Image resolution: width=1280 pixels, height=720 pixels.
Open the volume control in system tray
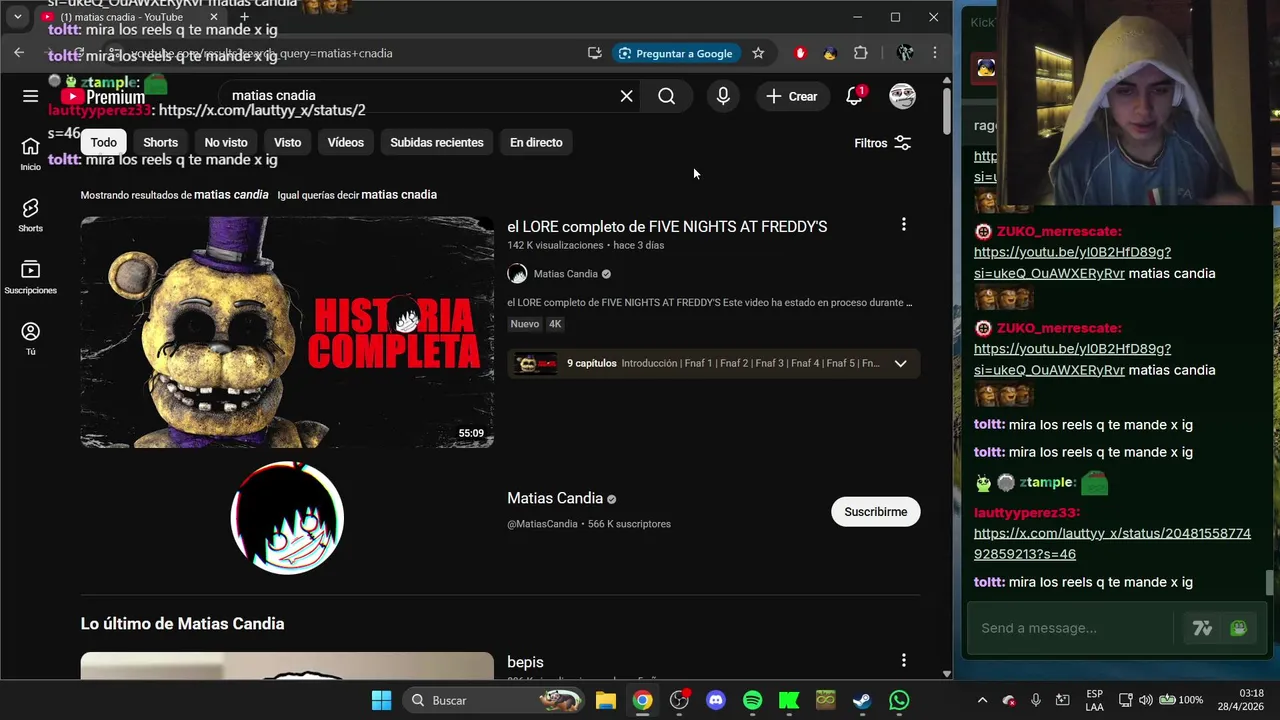(x=1145, y=700)
